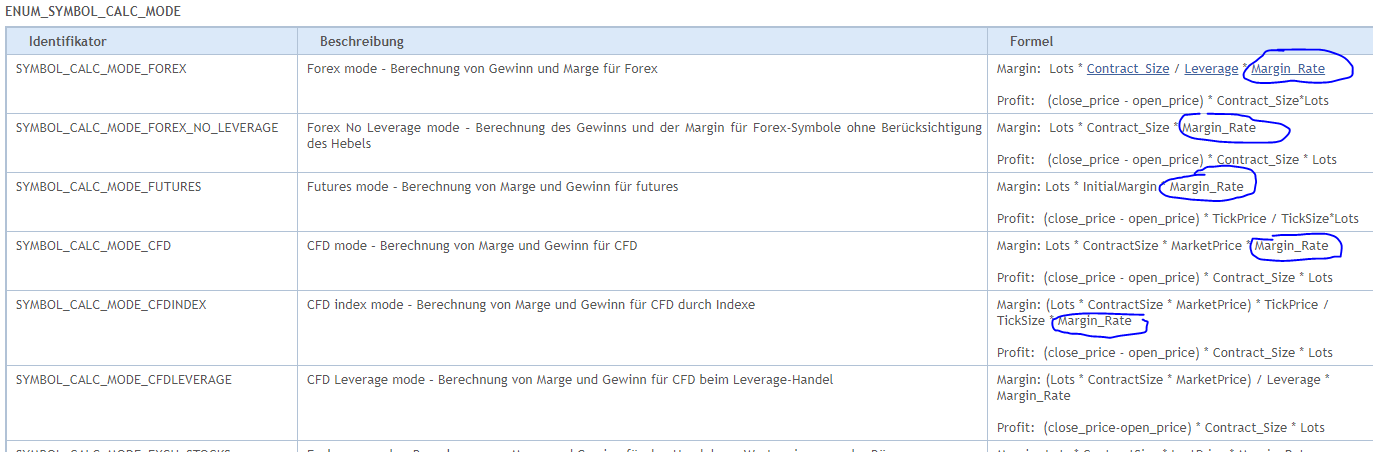1373x452 pixels.
Task: Click the Identifikator column header
Action: coord(67,41)
